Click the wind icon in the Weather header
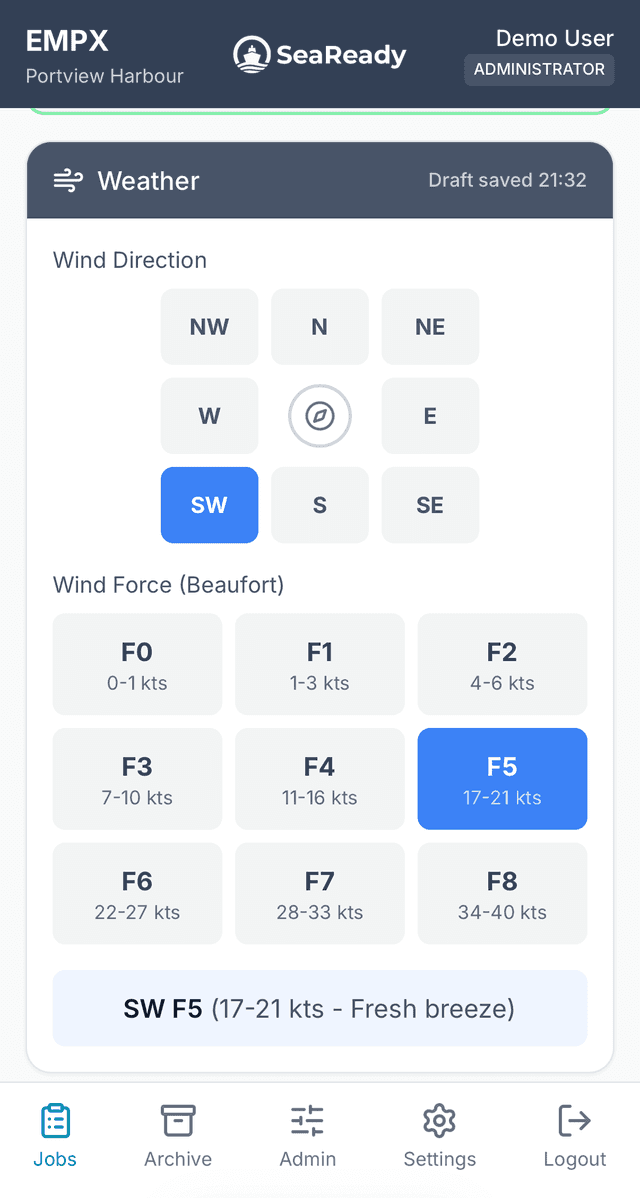 coord(67,180)
